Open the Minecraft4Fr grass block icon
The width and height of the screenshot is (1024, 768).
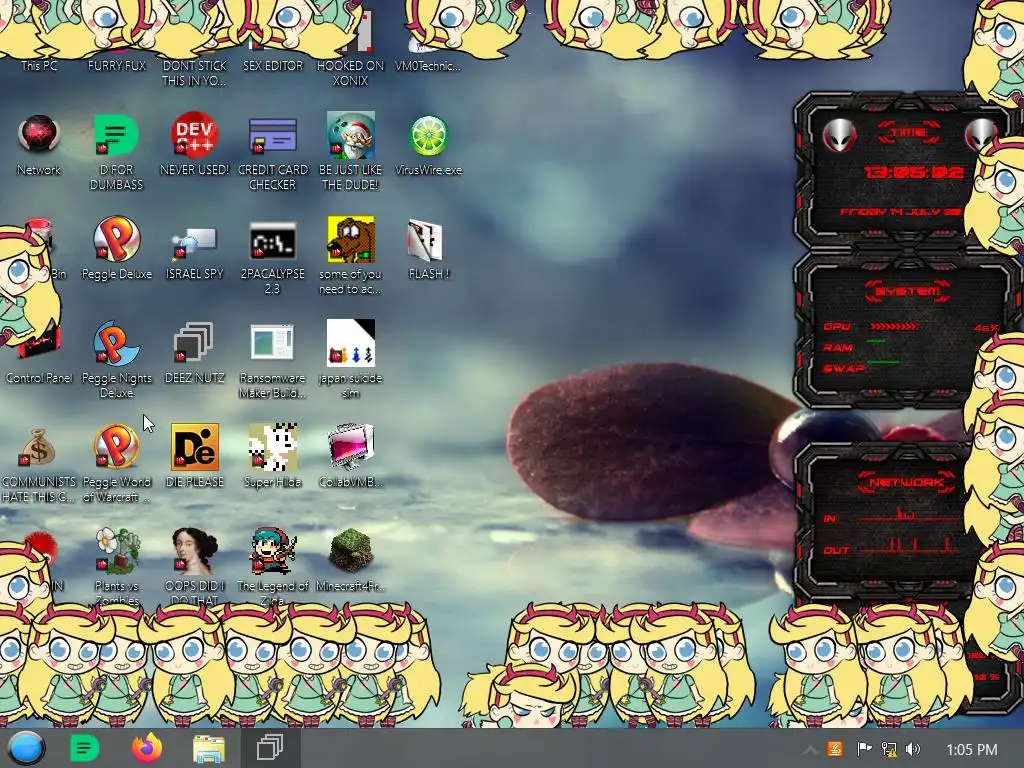pyautogui.click(x=351, y=551)
